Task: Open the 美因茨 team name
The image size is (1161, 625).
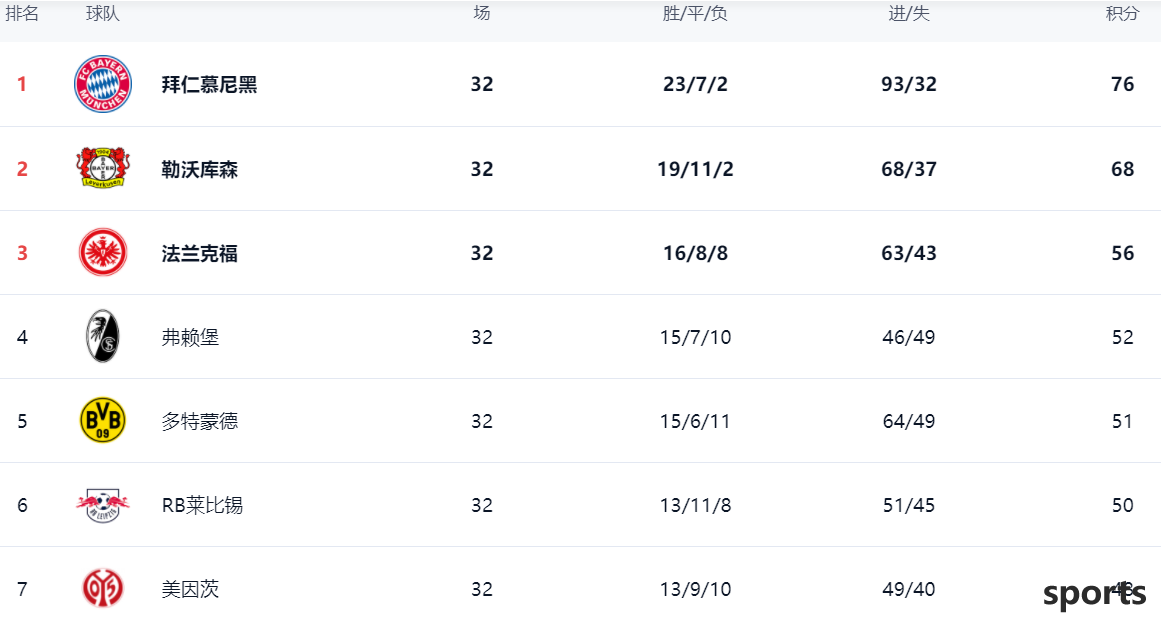Action: [190, 589]
